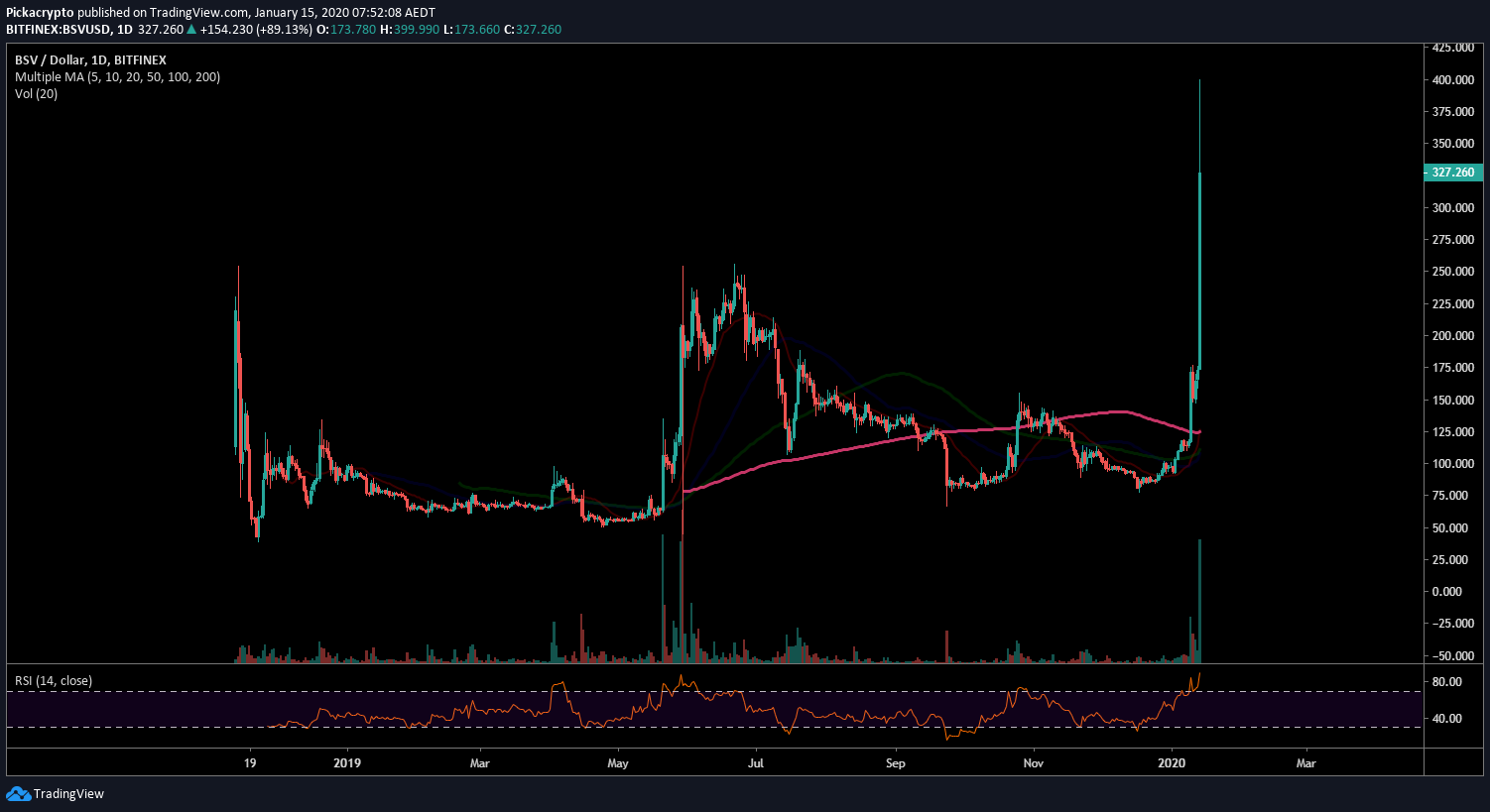1490x812 pixels.
Task: Click the Sep time axis label
Action: click(x=896, y=763)
